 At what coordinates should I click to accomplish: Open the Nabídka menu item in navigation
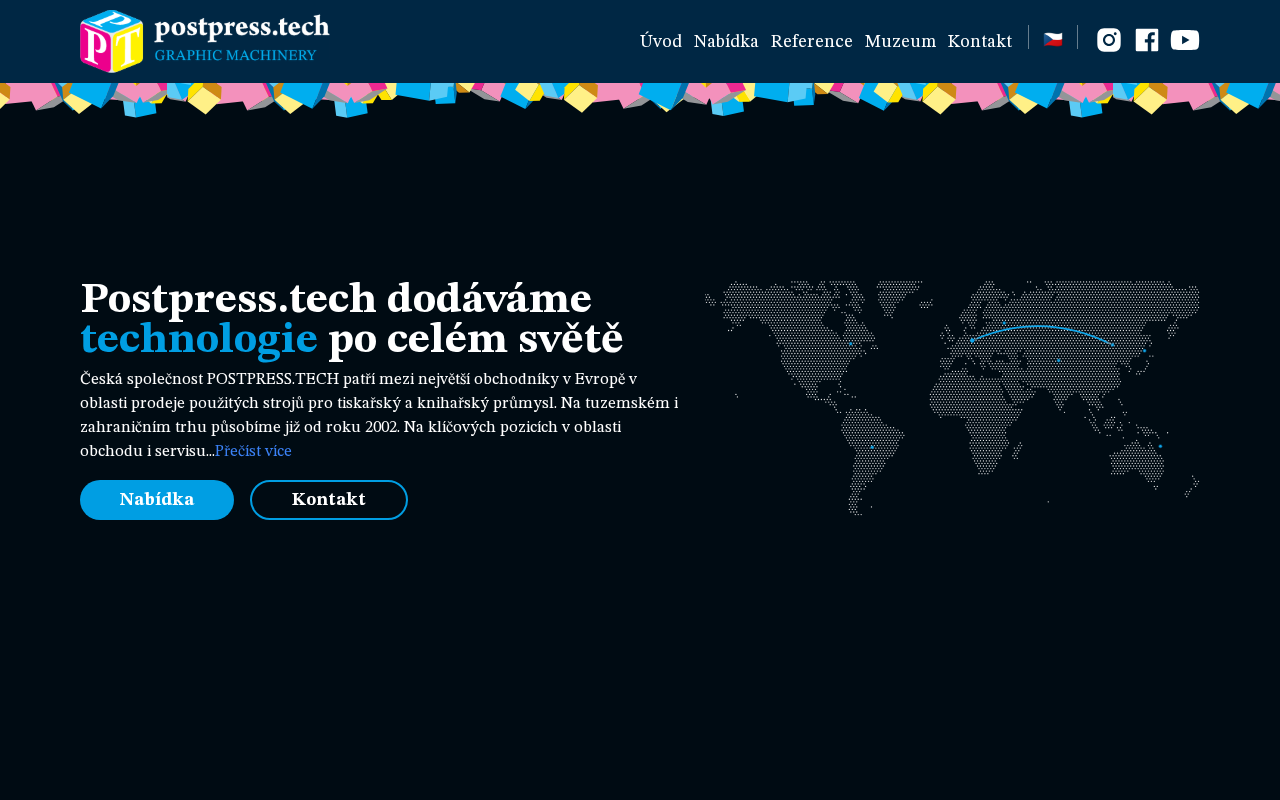[x=726, y=41]
